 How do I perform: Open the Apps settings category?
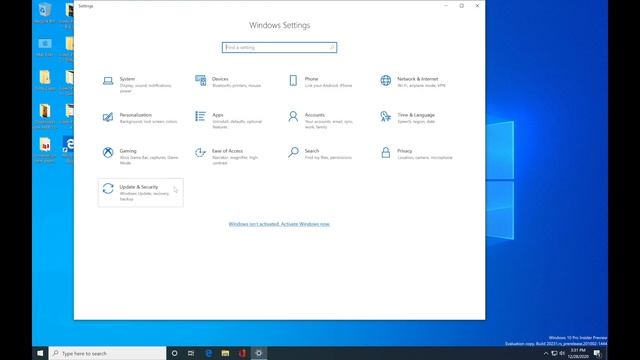233,120
